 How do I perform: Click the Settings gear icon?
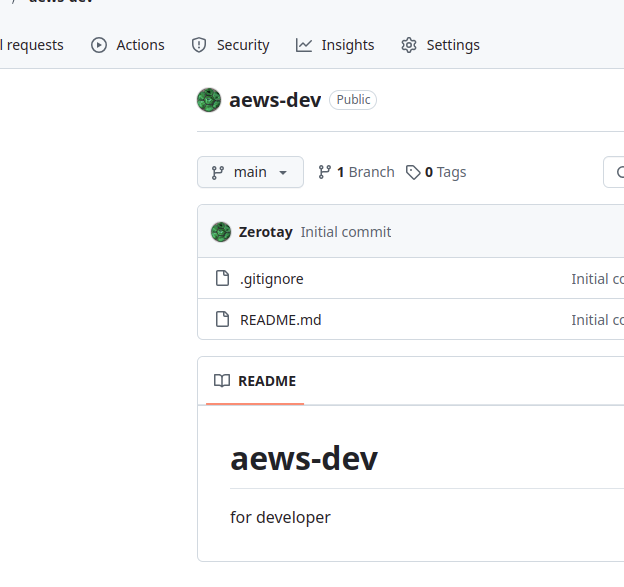click(409, 45)
